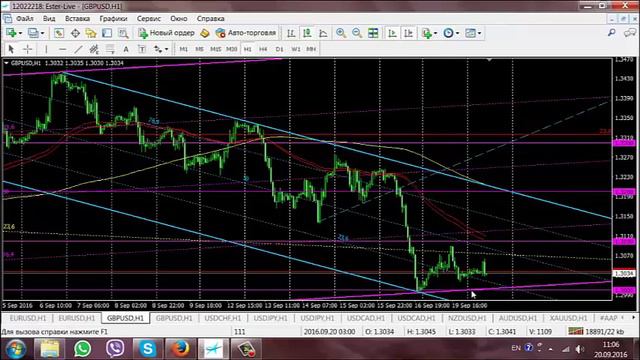Click the Новый ордер button
Viewport: 640px width, 360px height.
pos(166,33)
